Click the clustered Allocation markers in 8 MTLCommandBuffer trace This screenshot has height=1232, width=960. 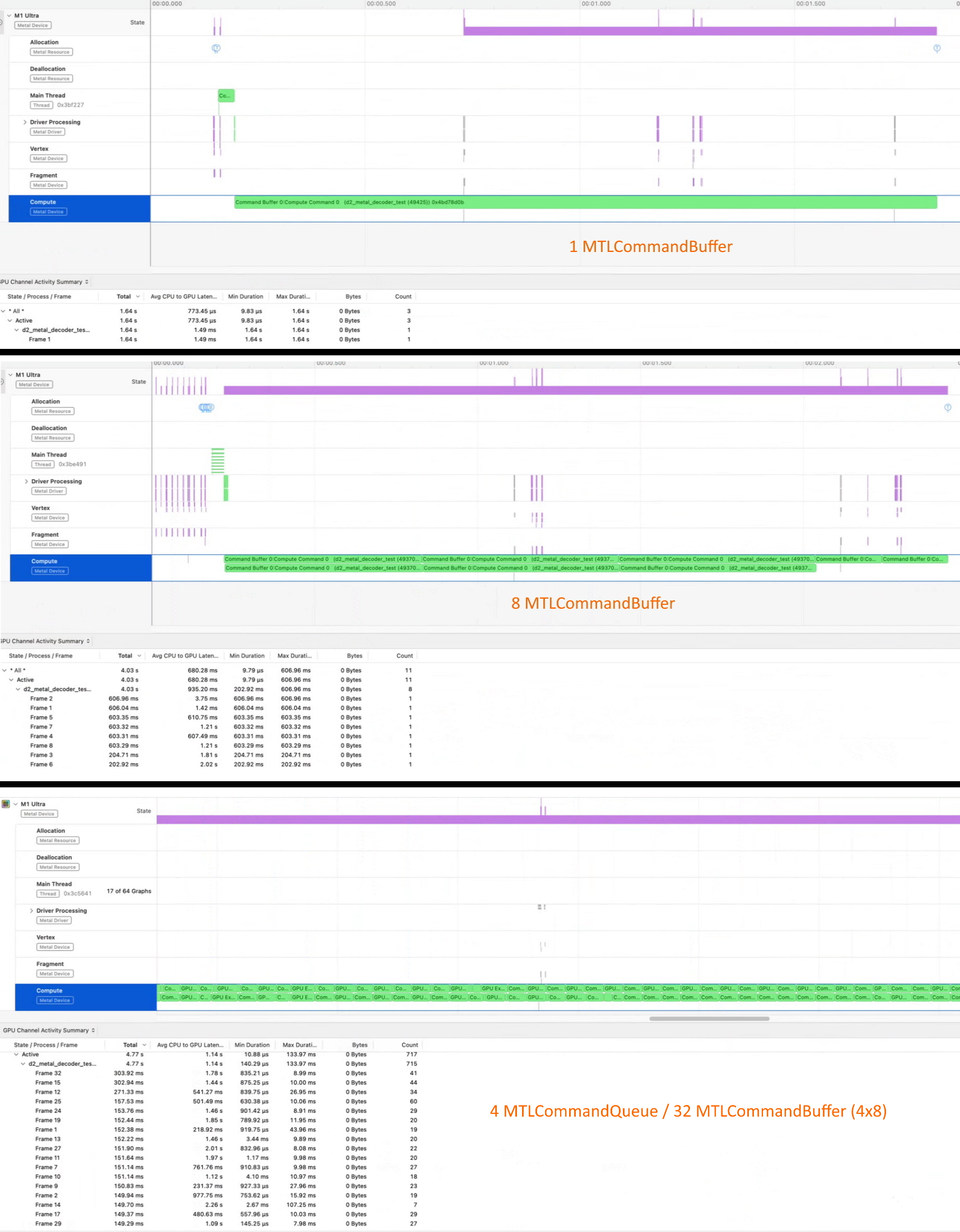point(207,407)
